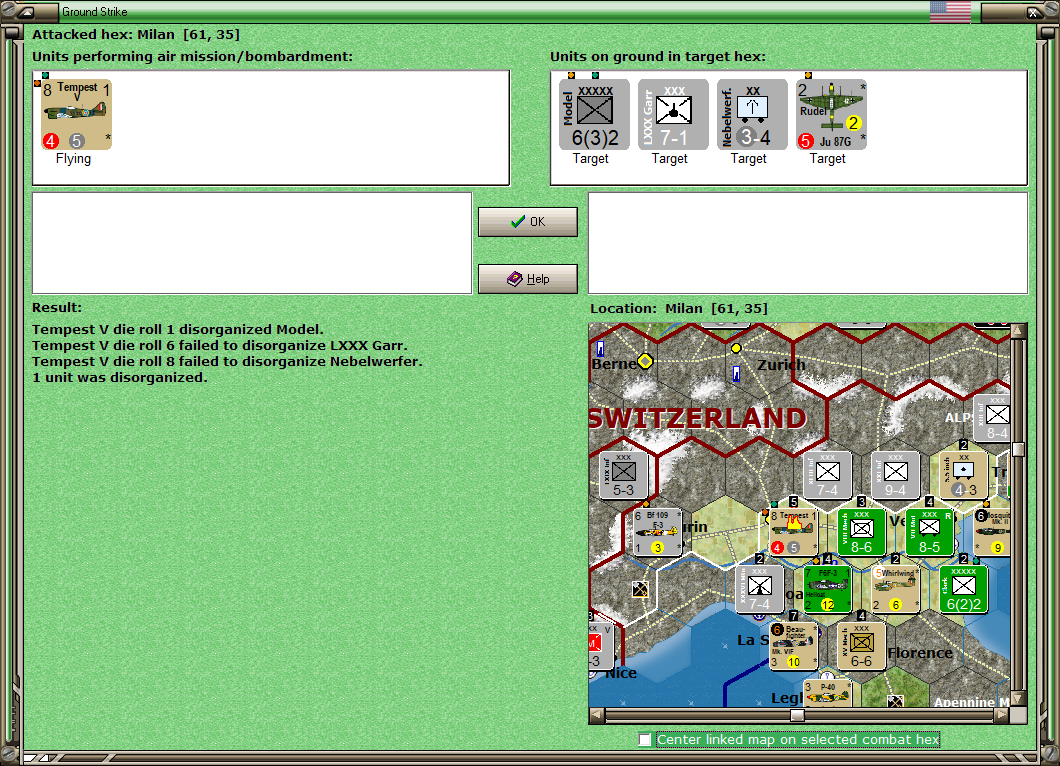Click the green 8-5 corps counter
The width and height of the screenshot is (1060, 766).
tap(930, 532)
